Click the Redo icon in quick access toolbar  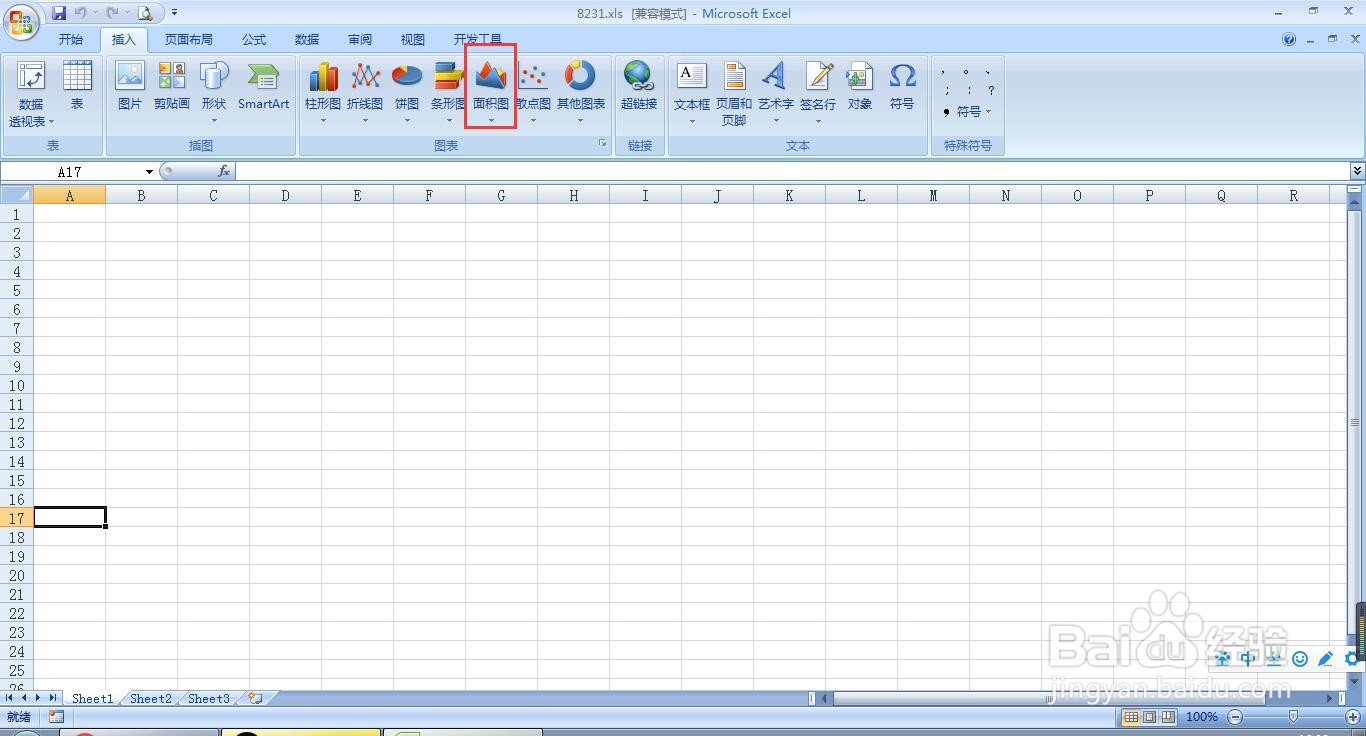tap(112, 13)
